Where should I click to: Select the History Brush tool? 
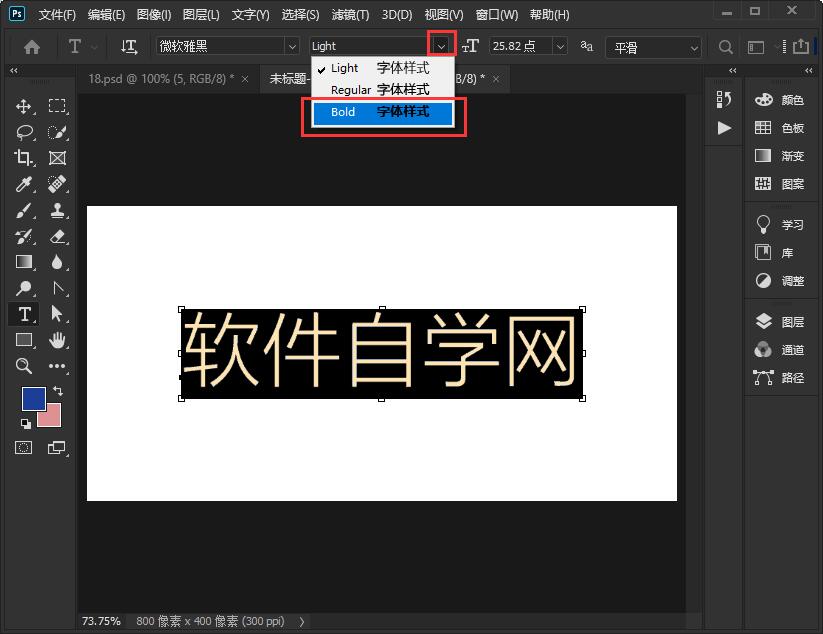pyautogui.click(x=23, y=236)
